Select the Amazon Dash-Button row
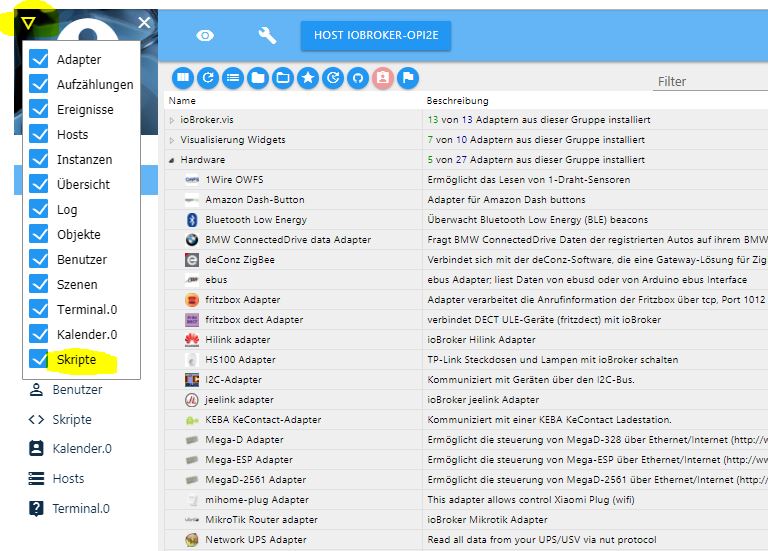This screenshot has width=768, height=551. coord(466,200)
